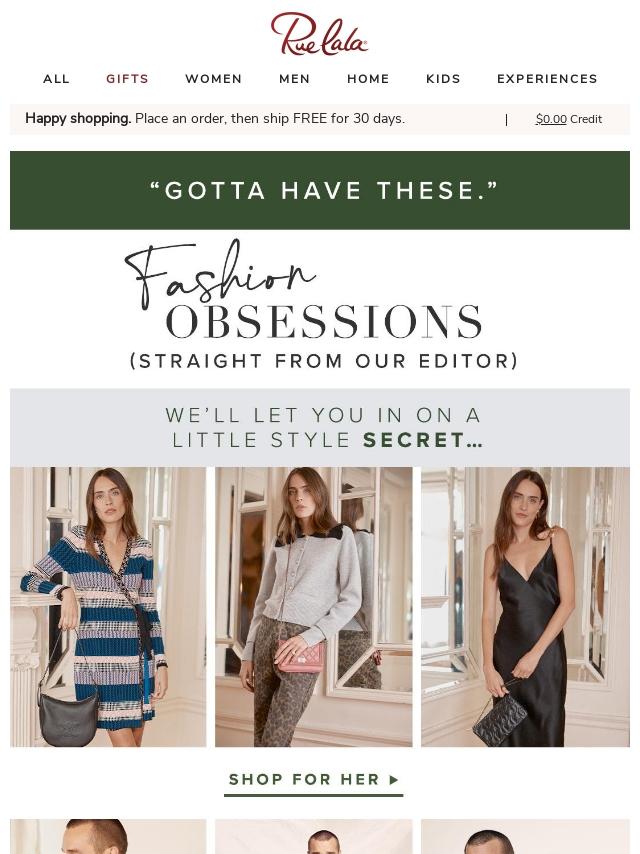Open the ALL category menu item
640x854 pixels.
click(x=57, y=79)
